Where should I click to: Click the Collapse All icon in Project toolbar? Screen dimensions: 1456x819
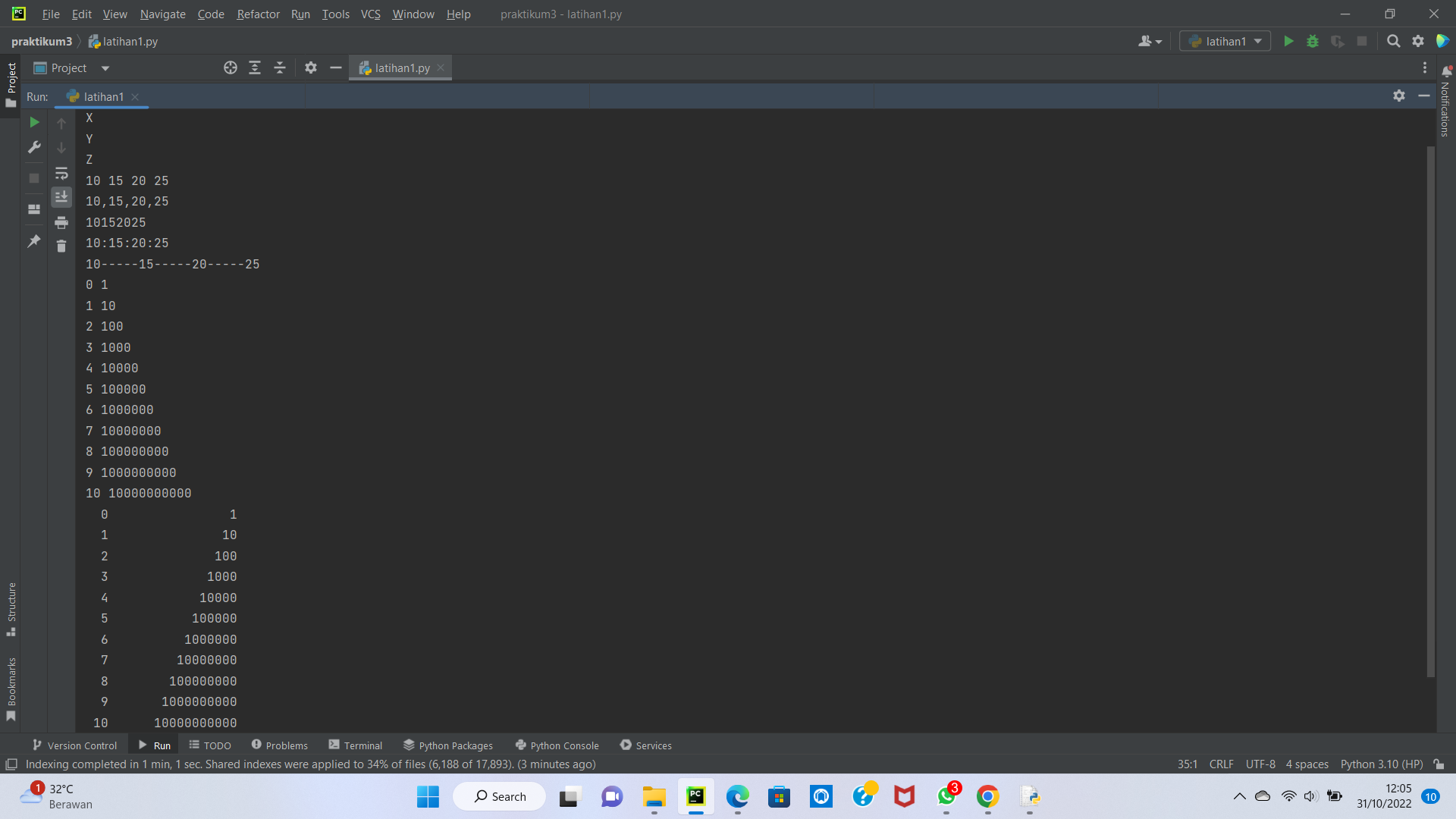click(x=279, y=68)
